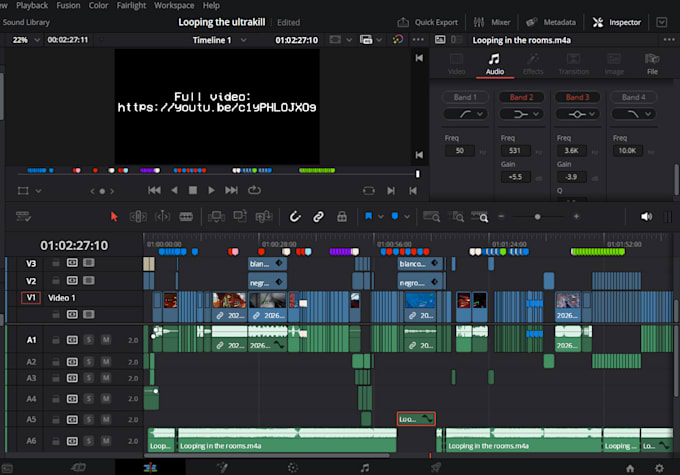Image resolution: width=680 pixels, height=475 pixels.
Task: Go to first frame
Action: (x=154, y=190)
